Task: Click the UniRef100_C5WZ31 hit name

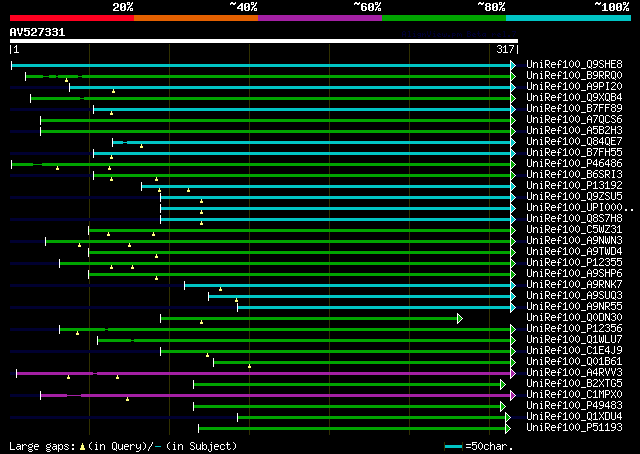Action: (x=574, y=230)
